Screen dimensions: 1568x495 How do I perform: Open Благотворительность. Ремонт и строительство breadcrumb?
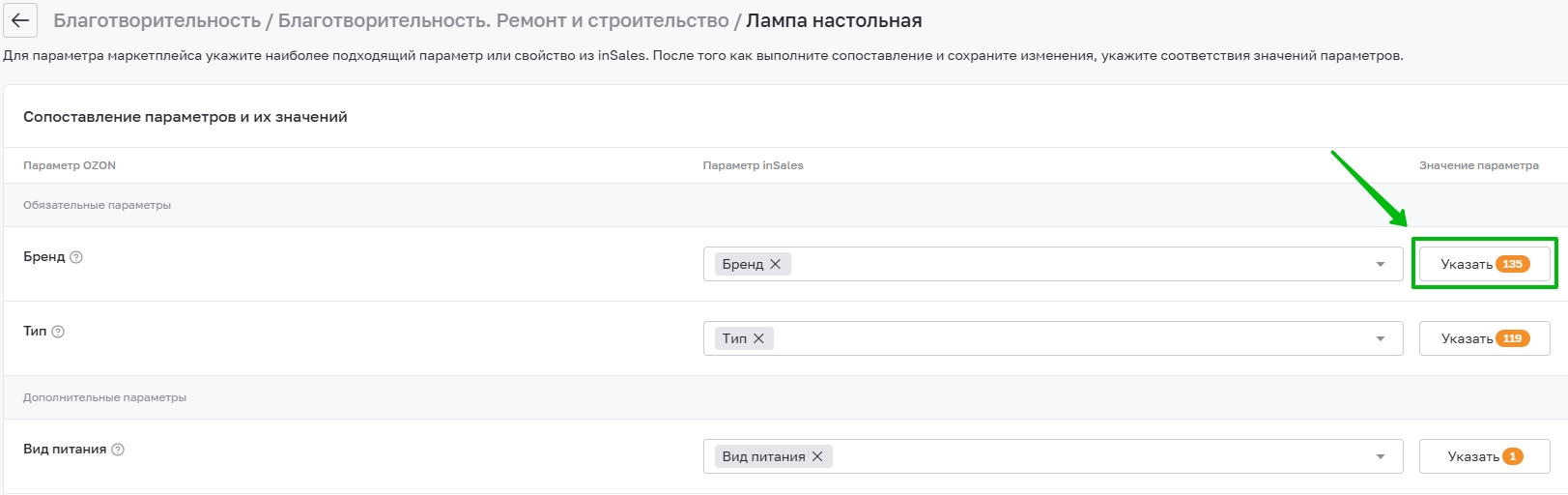click(503, 20)
